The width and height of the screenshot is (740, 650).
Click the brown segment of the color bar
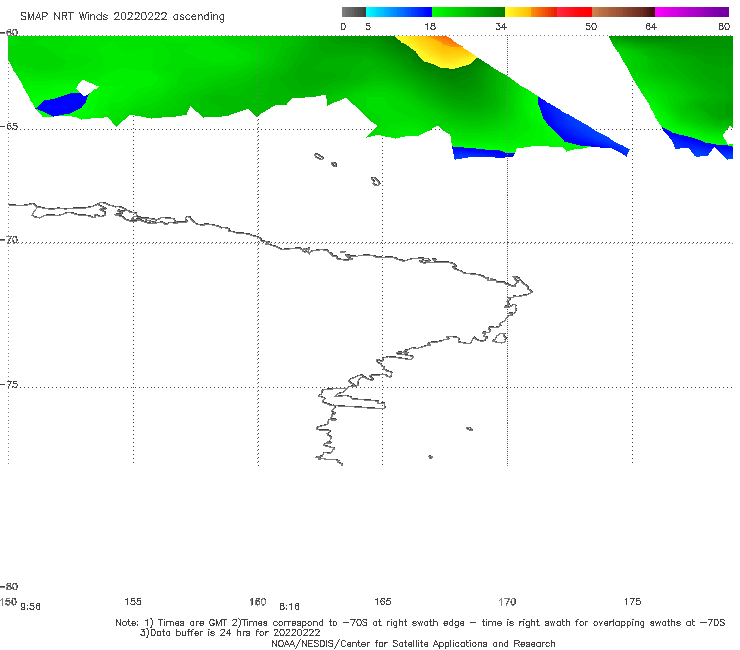pyautogui.click(x=623, y=12)
